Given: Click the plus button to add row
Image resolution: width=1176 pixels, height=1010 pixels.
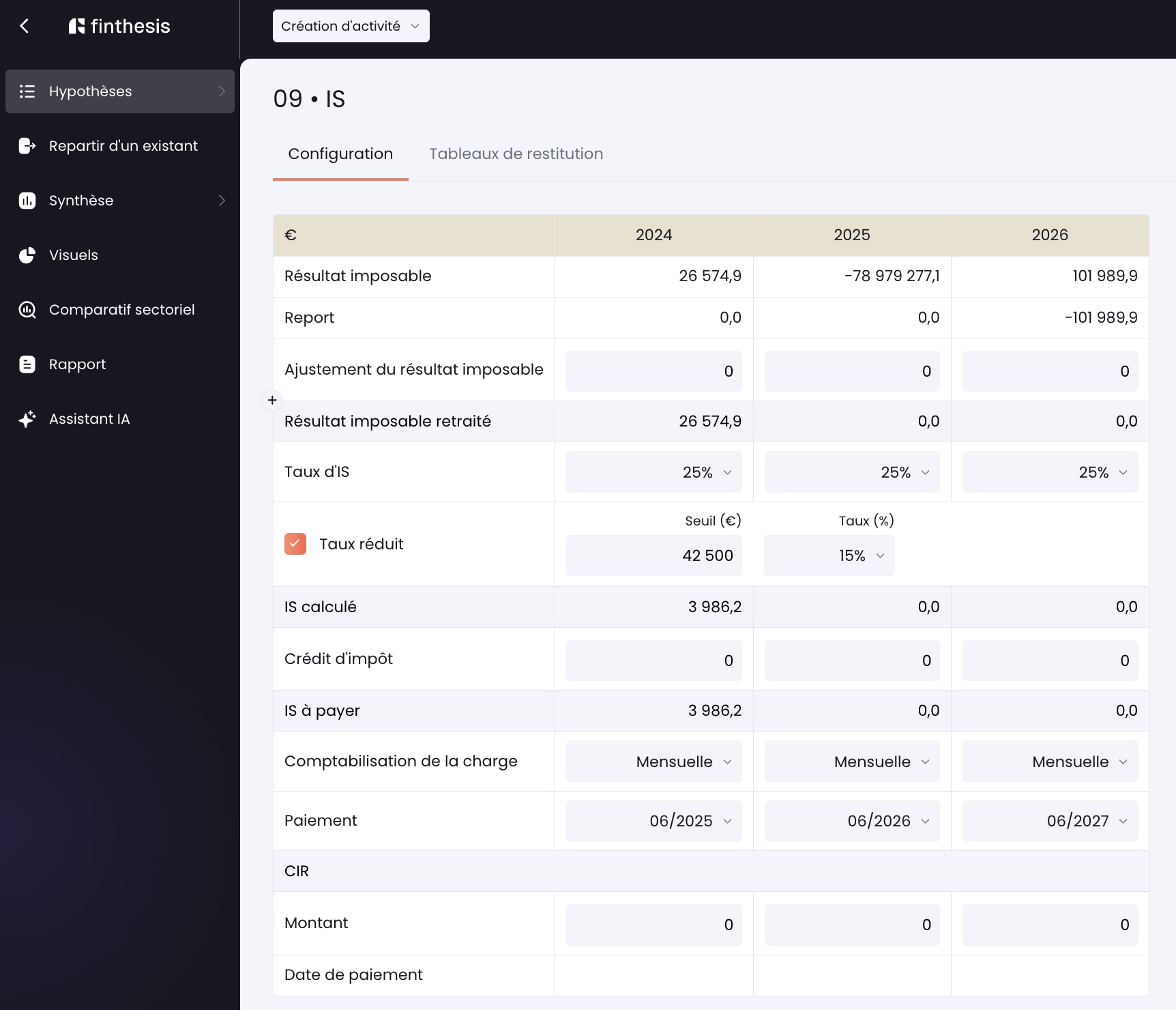Looking at the screenshot, I should (272, 400).
